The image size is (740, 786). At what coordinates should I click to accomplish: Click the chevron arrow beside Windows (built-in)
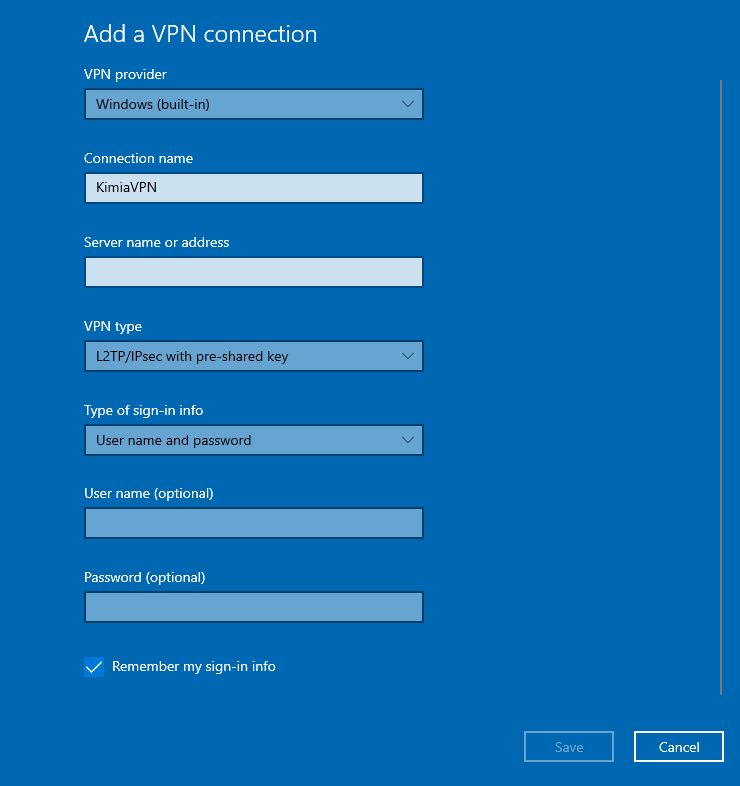pos(407,104)
